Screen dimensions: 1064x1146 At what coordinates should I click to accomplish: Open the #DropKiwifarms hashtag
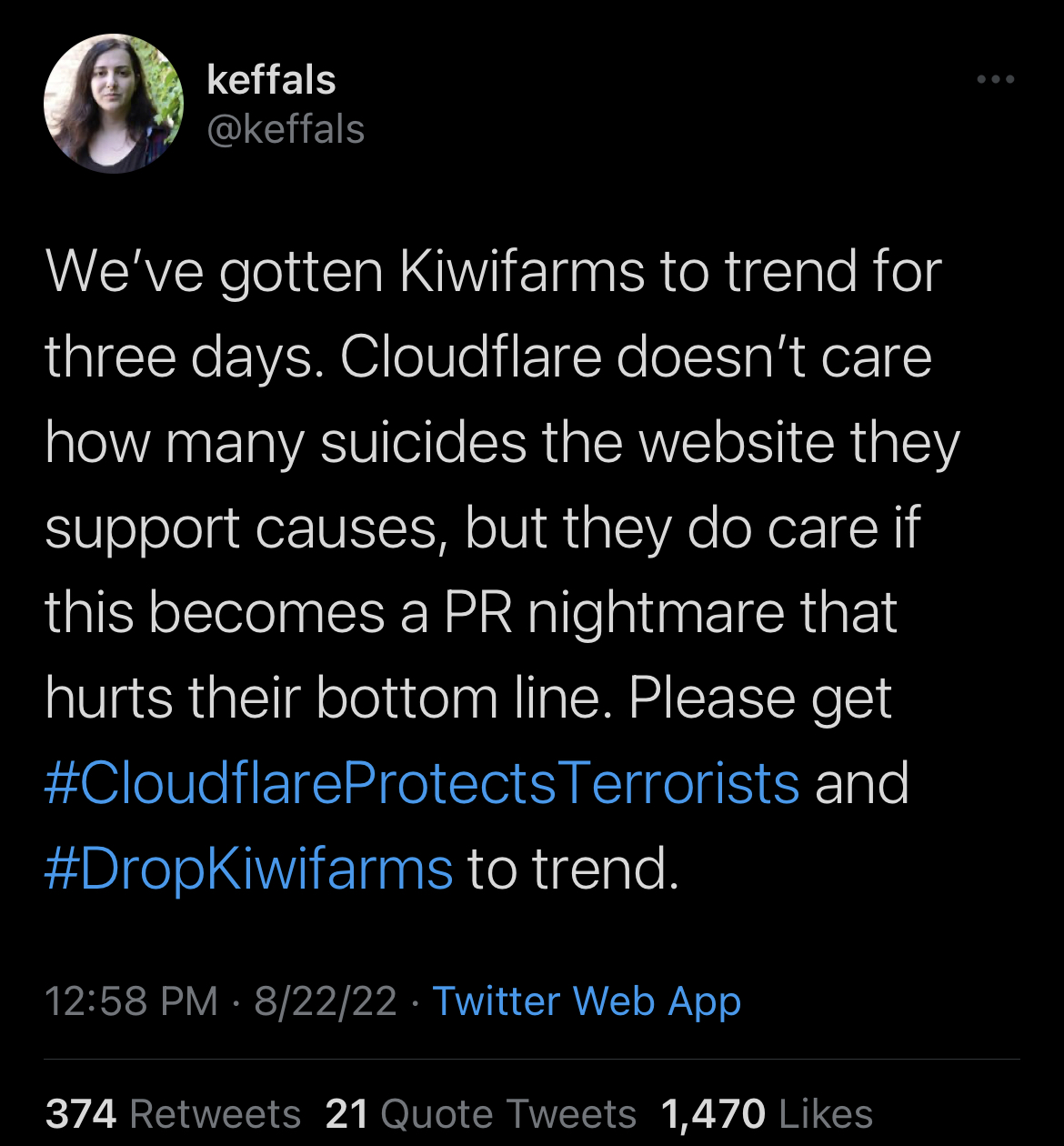pyautogui.click(x=248, y=869)
